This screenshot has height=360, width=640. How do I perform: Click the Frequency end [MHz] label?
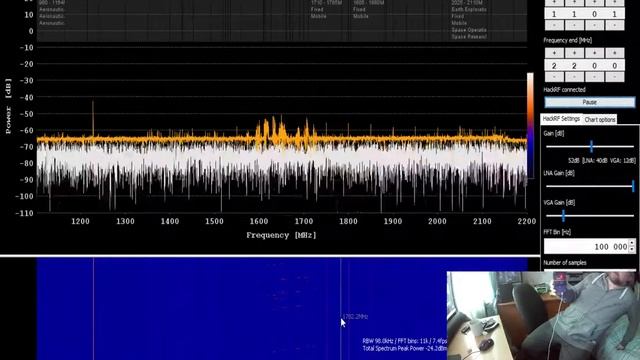[568, 40]
